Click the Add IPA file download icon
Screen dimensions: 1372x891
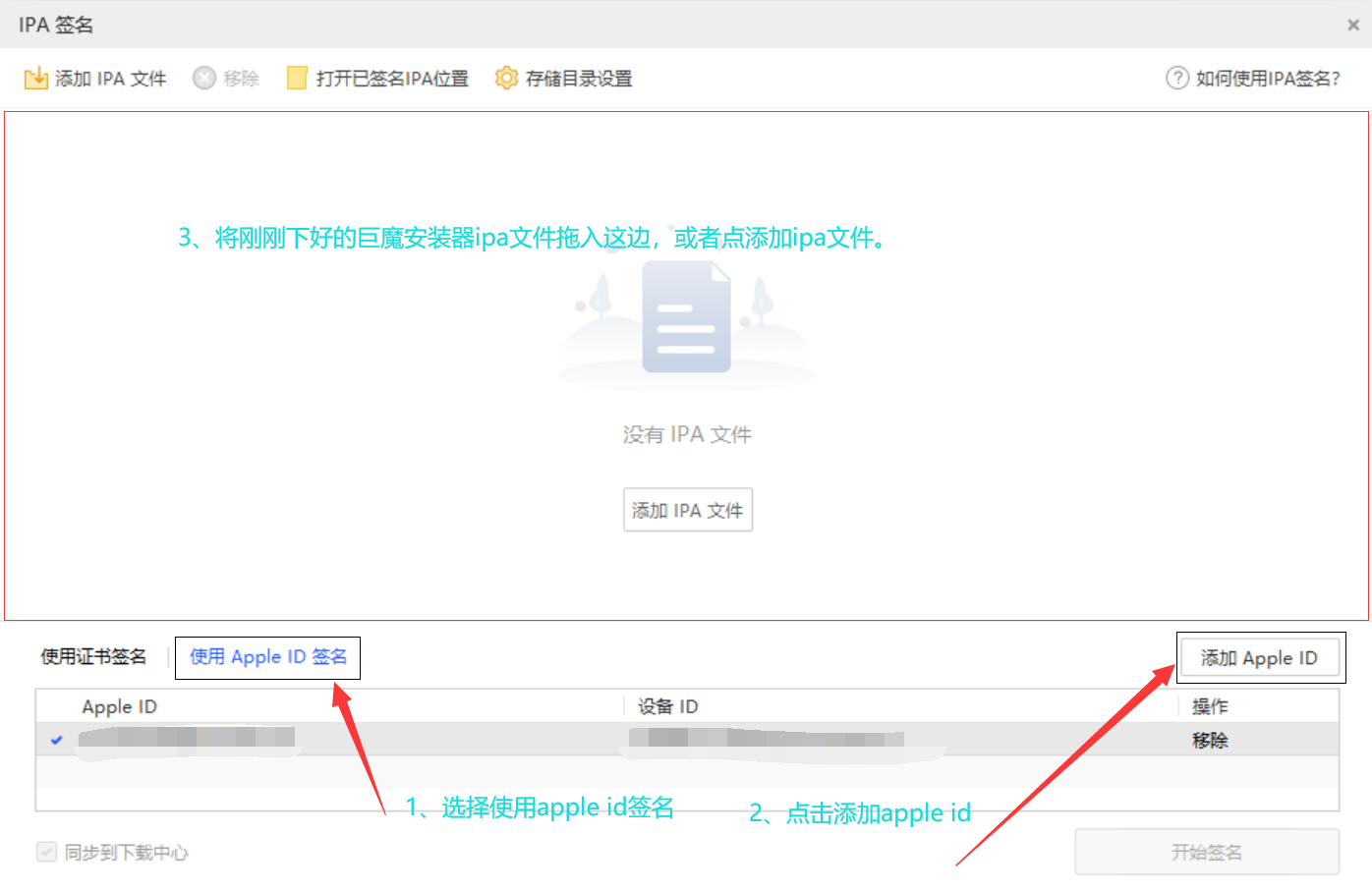click(x=35, y=79)
